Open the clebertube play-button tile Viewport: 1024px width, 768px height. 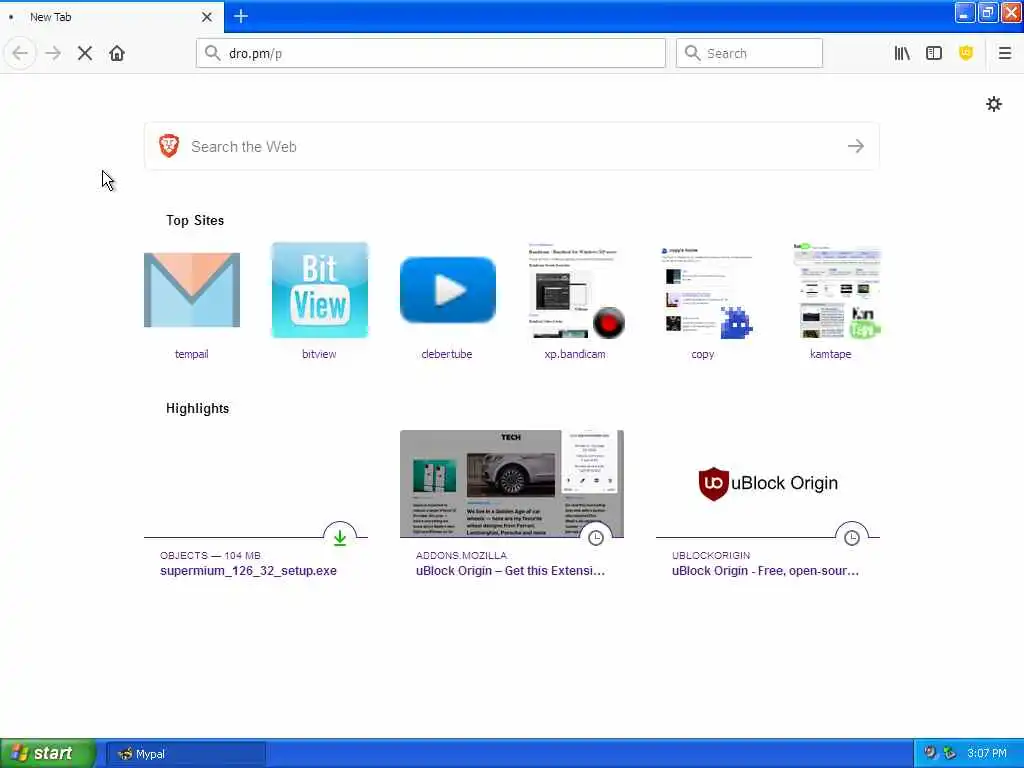448,290
